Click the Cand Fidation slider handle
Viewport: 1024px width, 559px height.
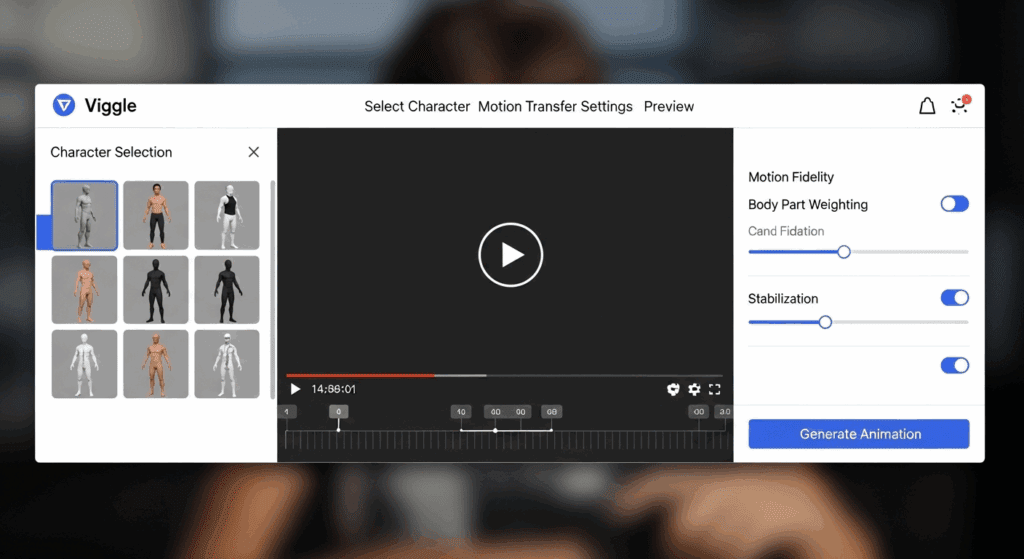pyautogui.click(x=844, y=252)
